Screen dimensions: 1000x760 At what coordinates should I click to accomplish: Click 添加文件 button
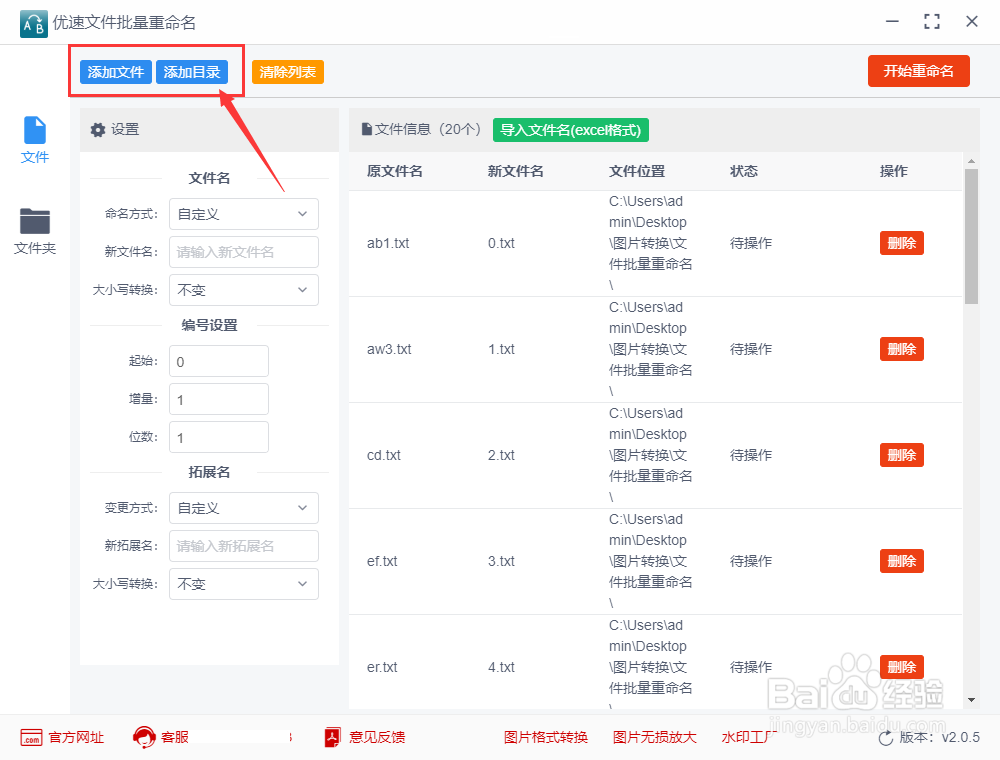point(116,72)
